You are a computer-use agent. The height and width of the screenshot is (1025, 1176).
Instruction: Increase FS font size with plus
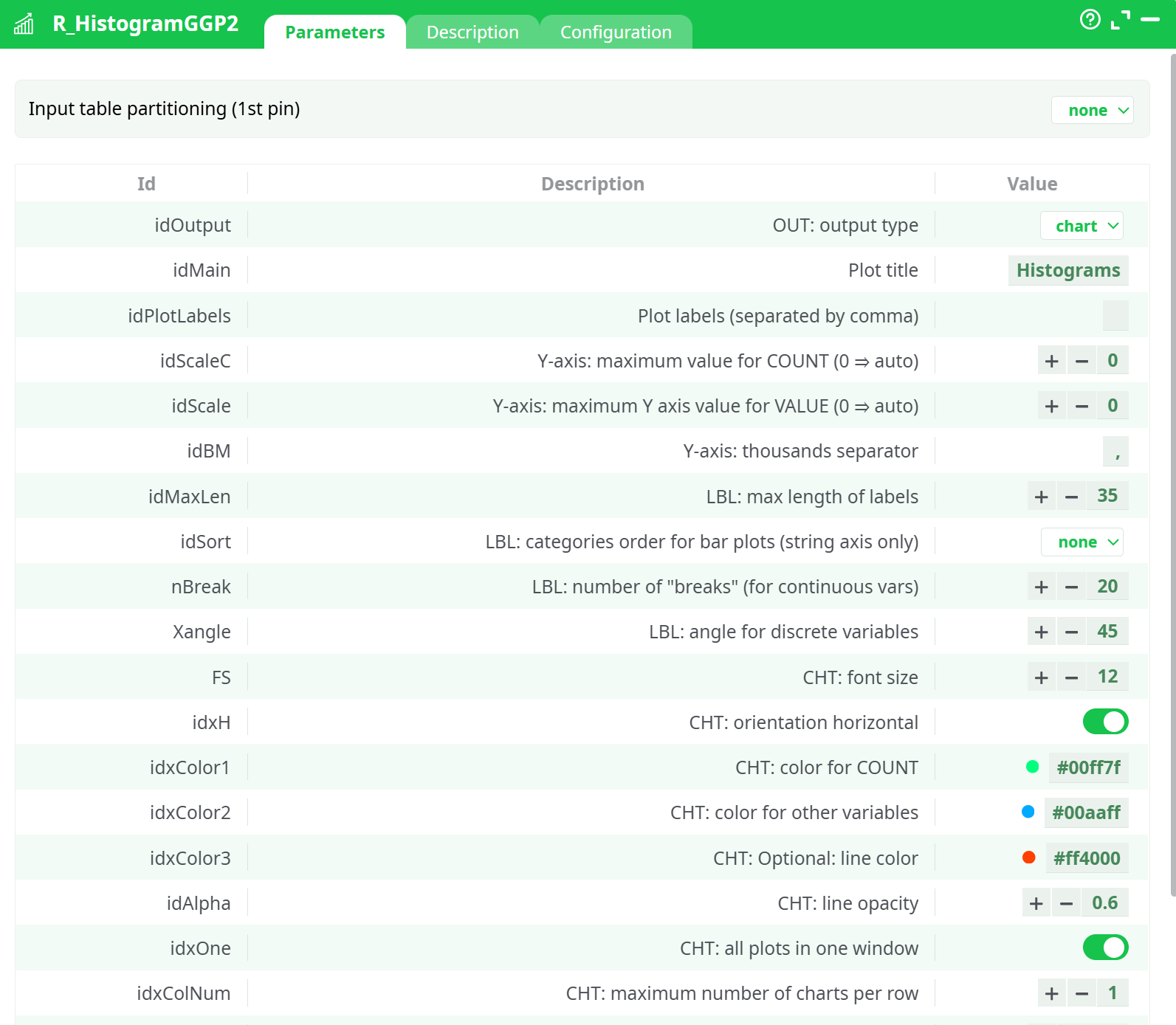click(x=1042, y=677)
